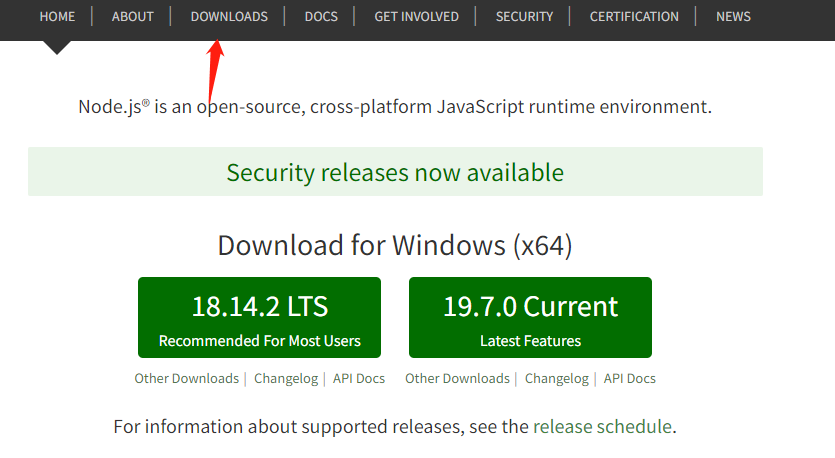
Task: View the Changelog for 19.7.0 Current
Action: 556,378
